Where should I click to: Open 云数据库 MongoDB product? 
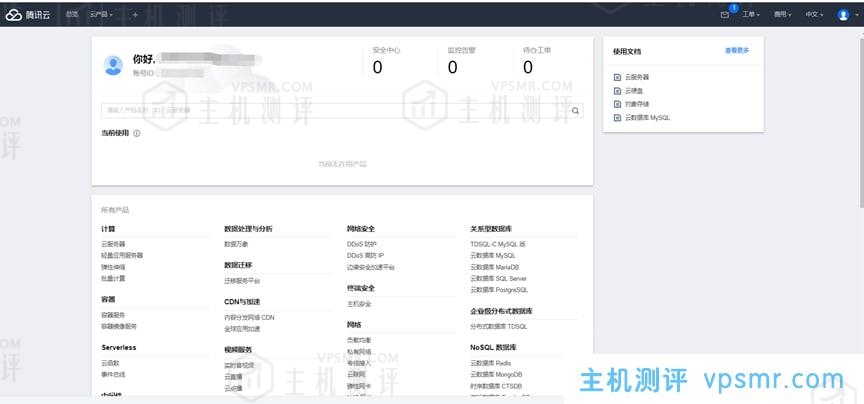pos(496,374)
